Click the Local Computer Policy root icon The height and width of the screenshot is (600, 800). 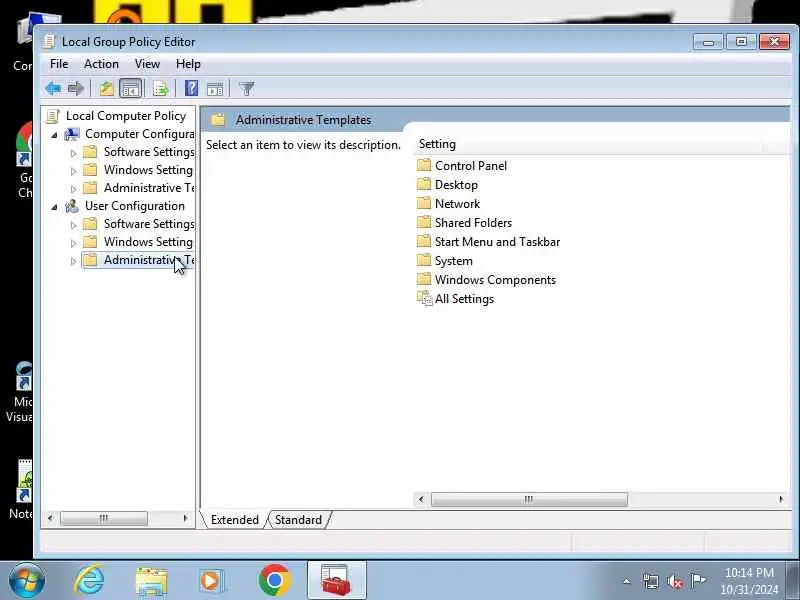(x=53, y=116)
